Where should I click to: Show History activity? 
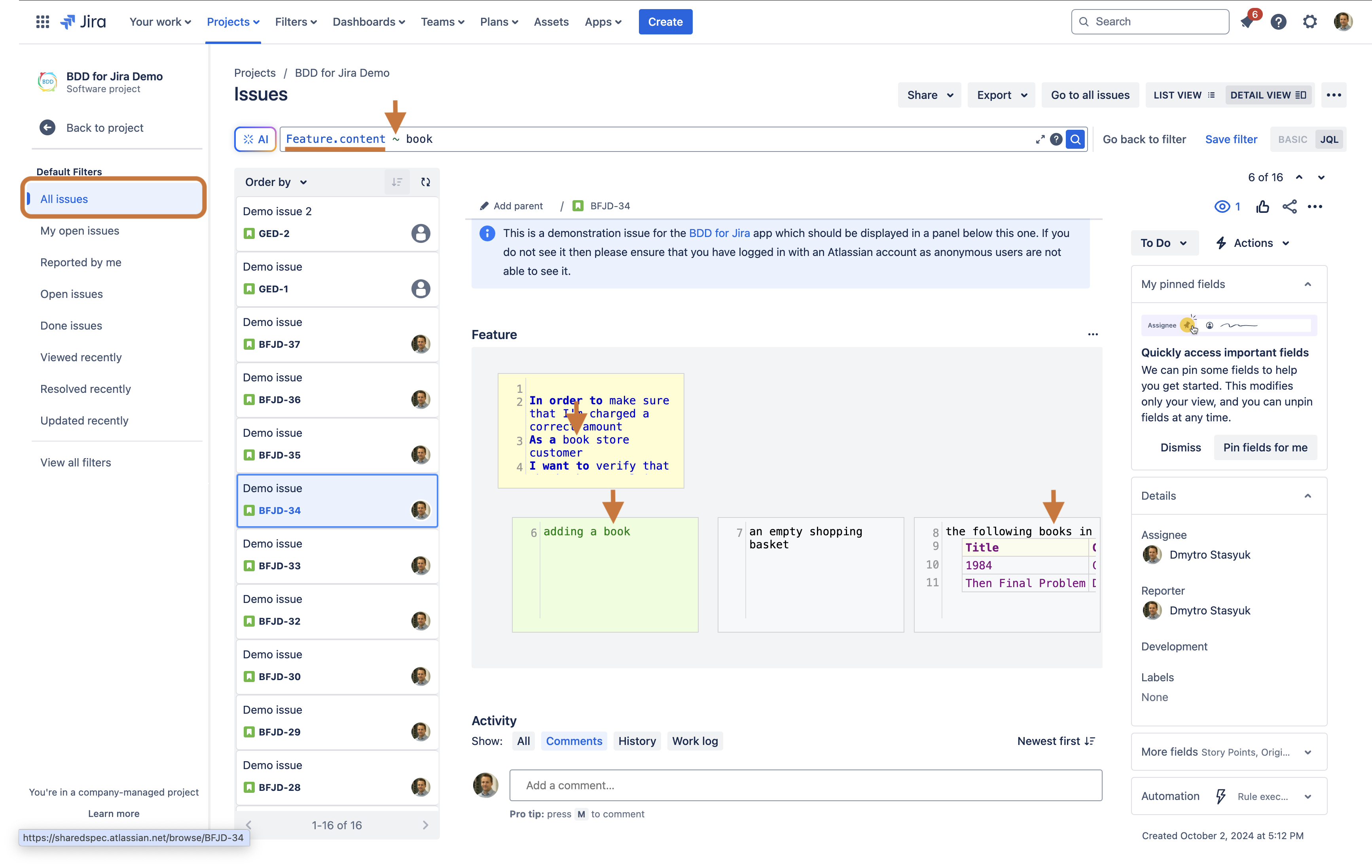click(x=637, y=741)
